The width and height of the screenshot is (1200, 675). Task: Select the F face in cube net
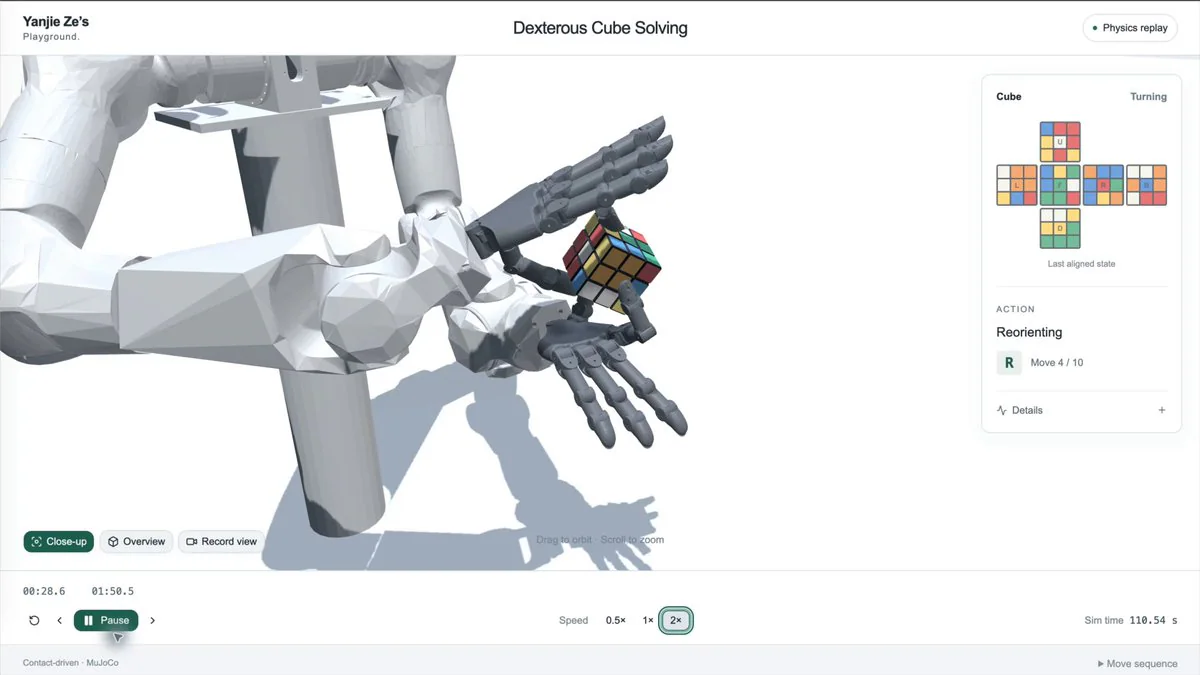(1060, 185)
